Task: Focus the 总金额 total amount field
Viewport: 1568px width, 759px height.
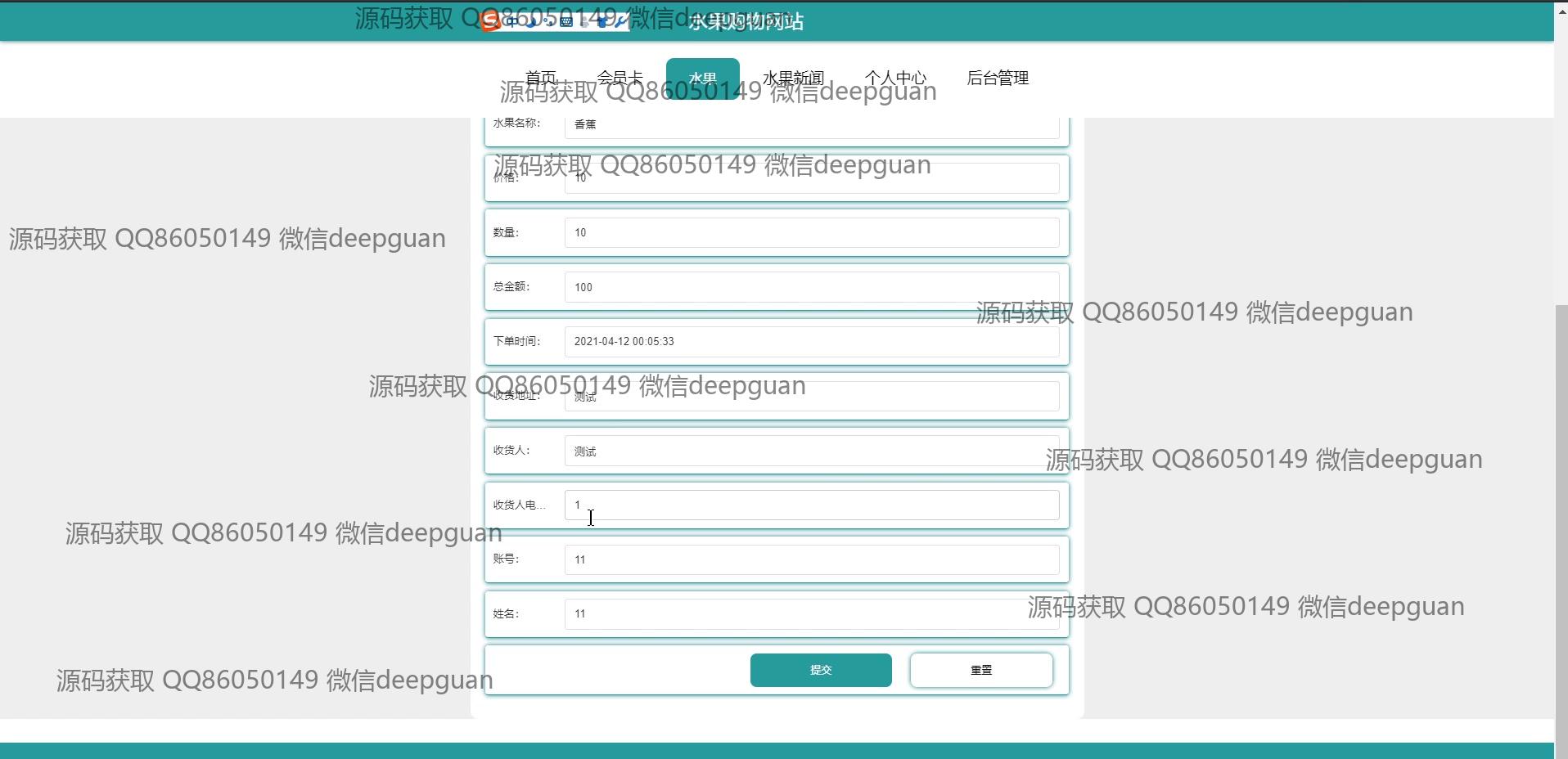Action: (811, 287)
